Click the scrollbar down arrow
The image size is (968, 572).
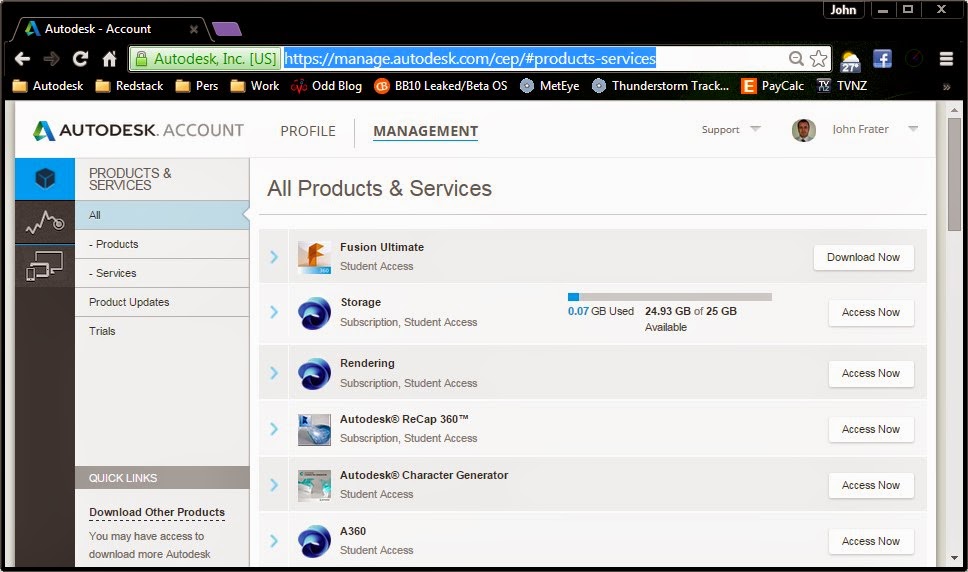coord(954,558)
